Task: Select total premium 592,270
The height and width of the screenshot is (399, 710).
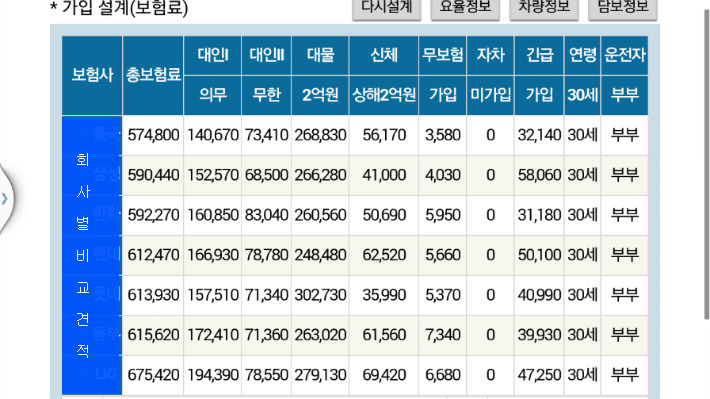Action: [x=153, y=215]
